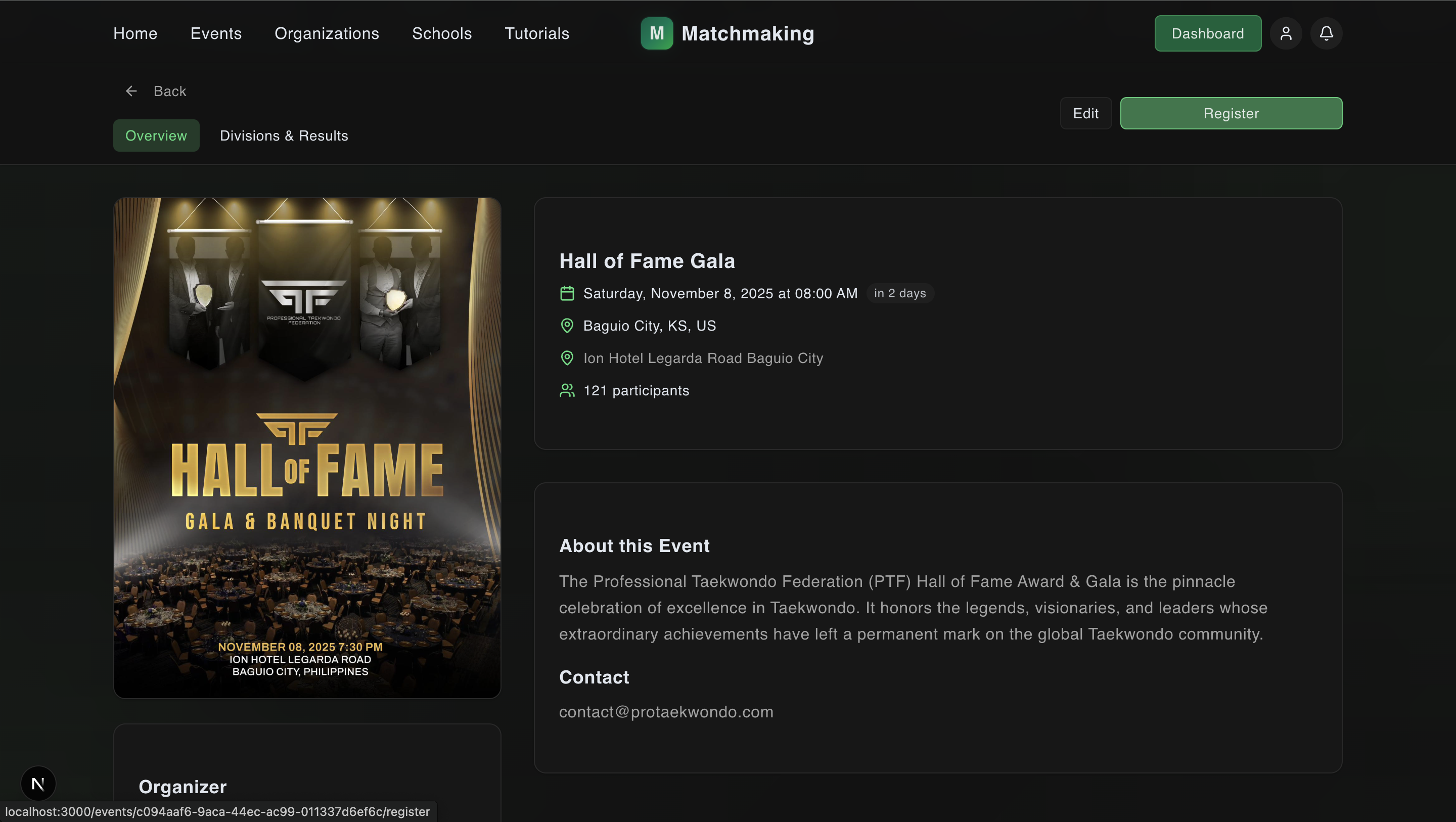Click the calendar icon beside the event date
This screenshot has height=822, width=1456.
(x=567, y=293)
